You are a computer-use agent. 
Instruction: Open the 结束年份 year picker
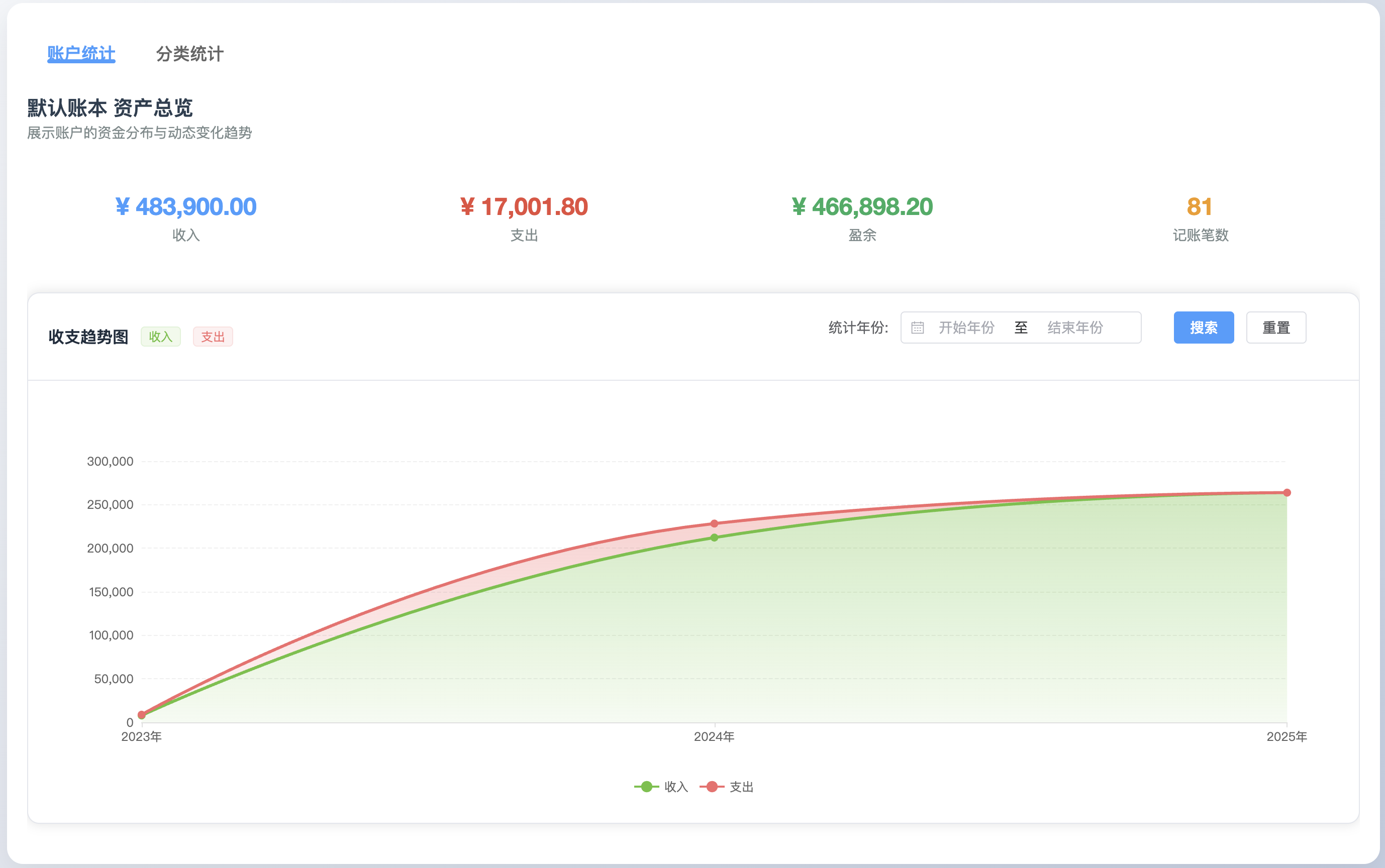[1075, 328]
